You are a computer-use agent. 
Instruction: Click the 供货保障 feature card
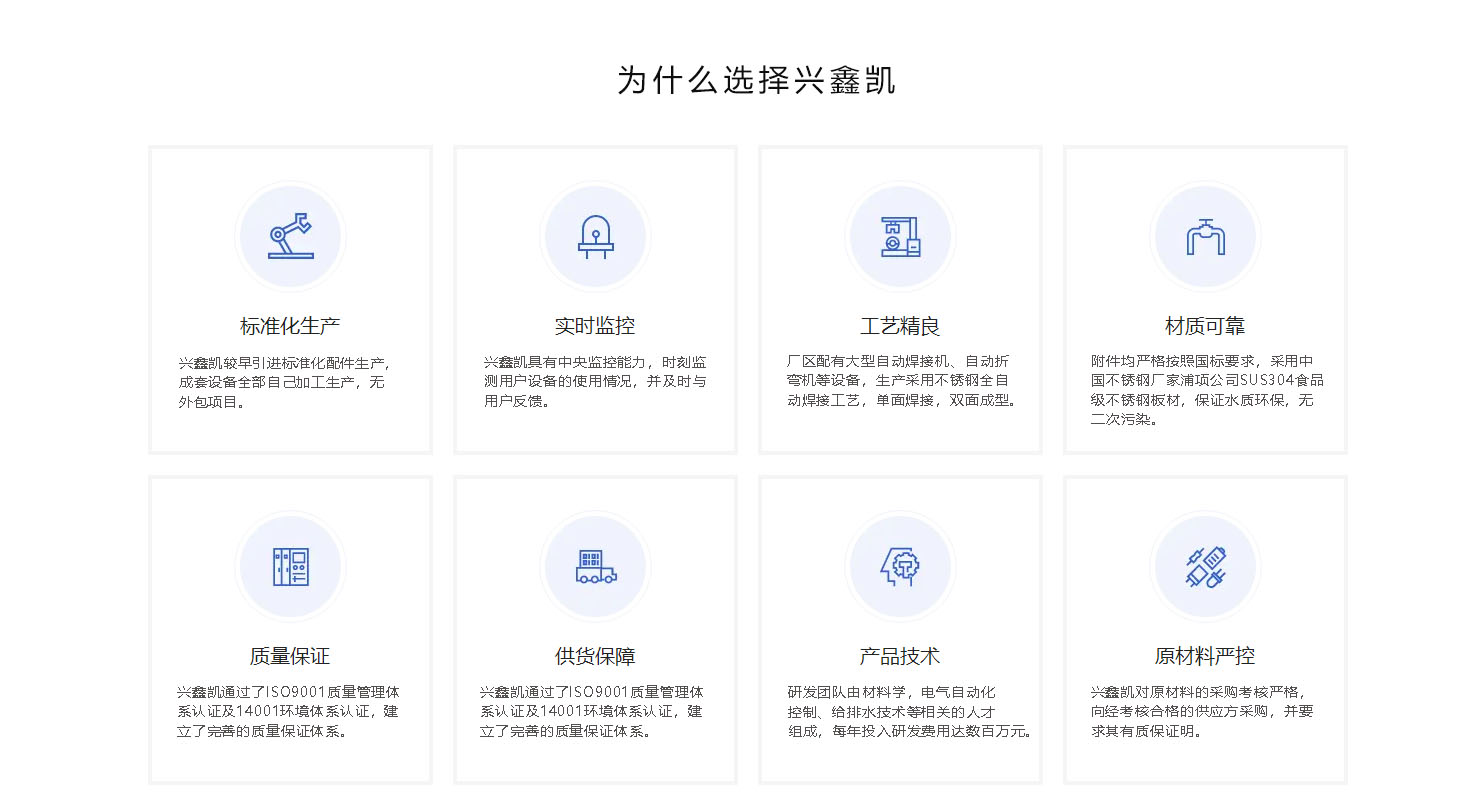coord(595,630)
